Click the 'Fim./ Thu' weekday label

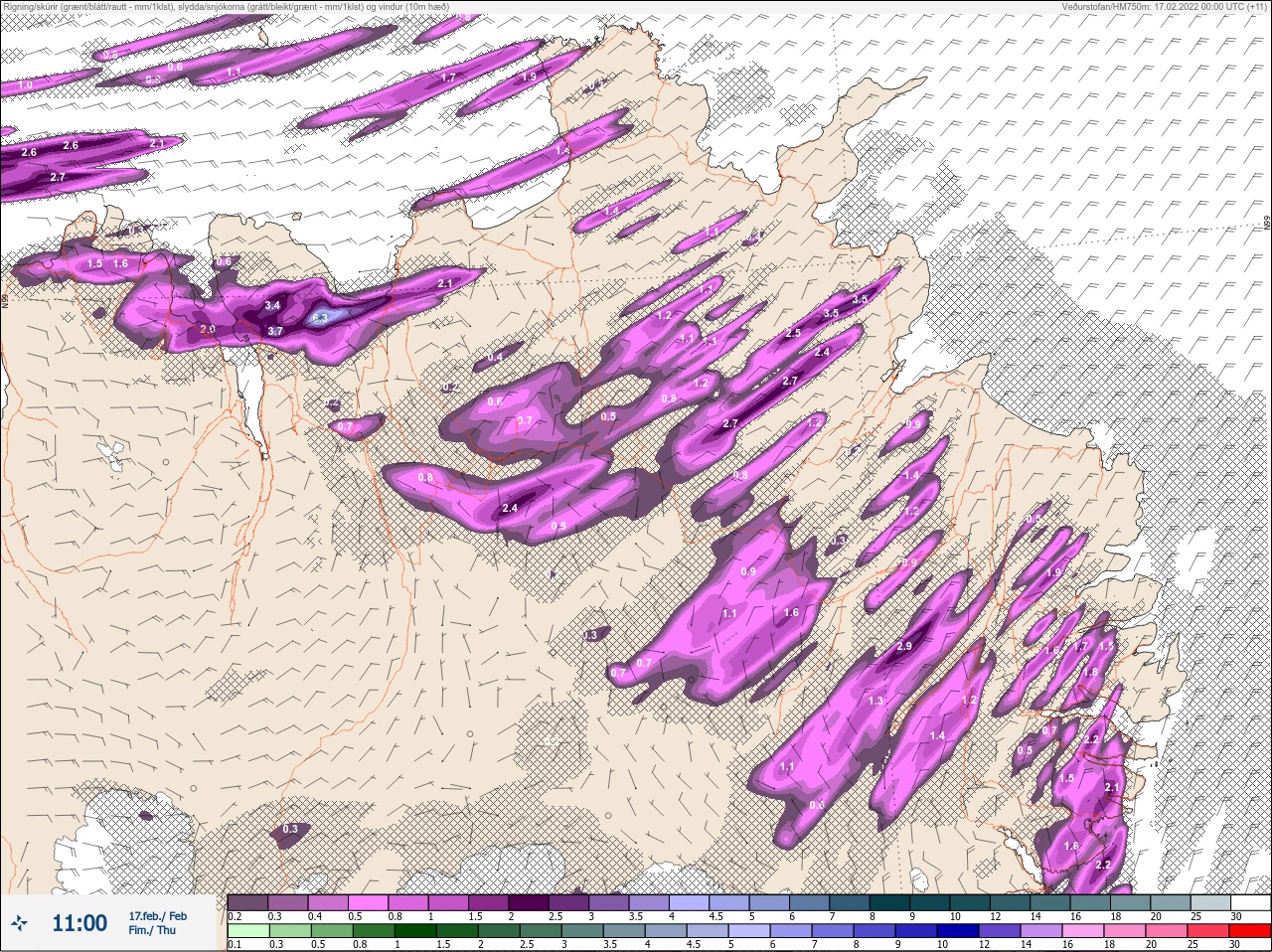click(x=152, y=930)
